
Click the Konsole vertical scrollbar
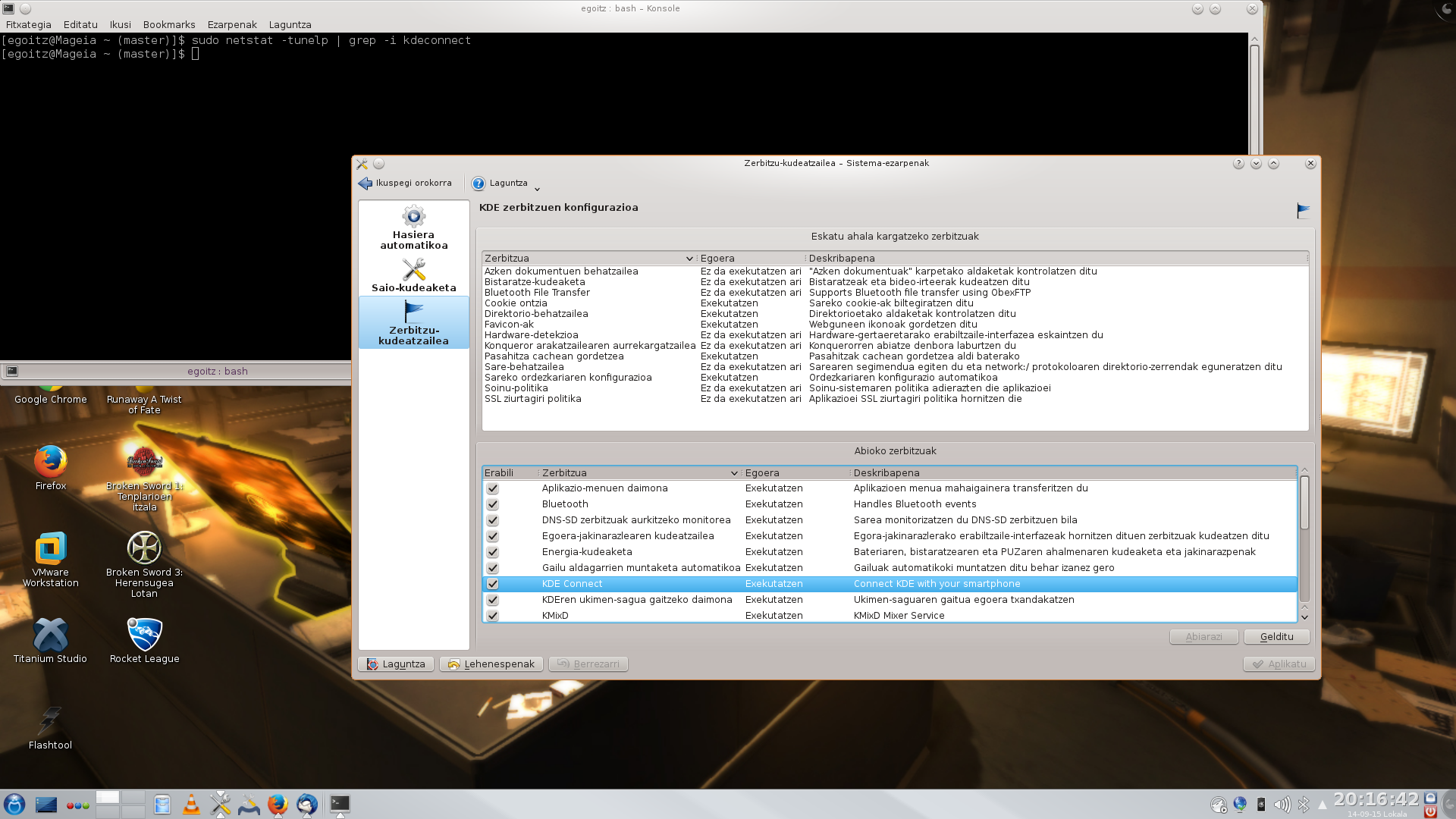(x=1254, y=99)
